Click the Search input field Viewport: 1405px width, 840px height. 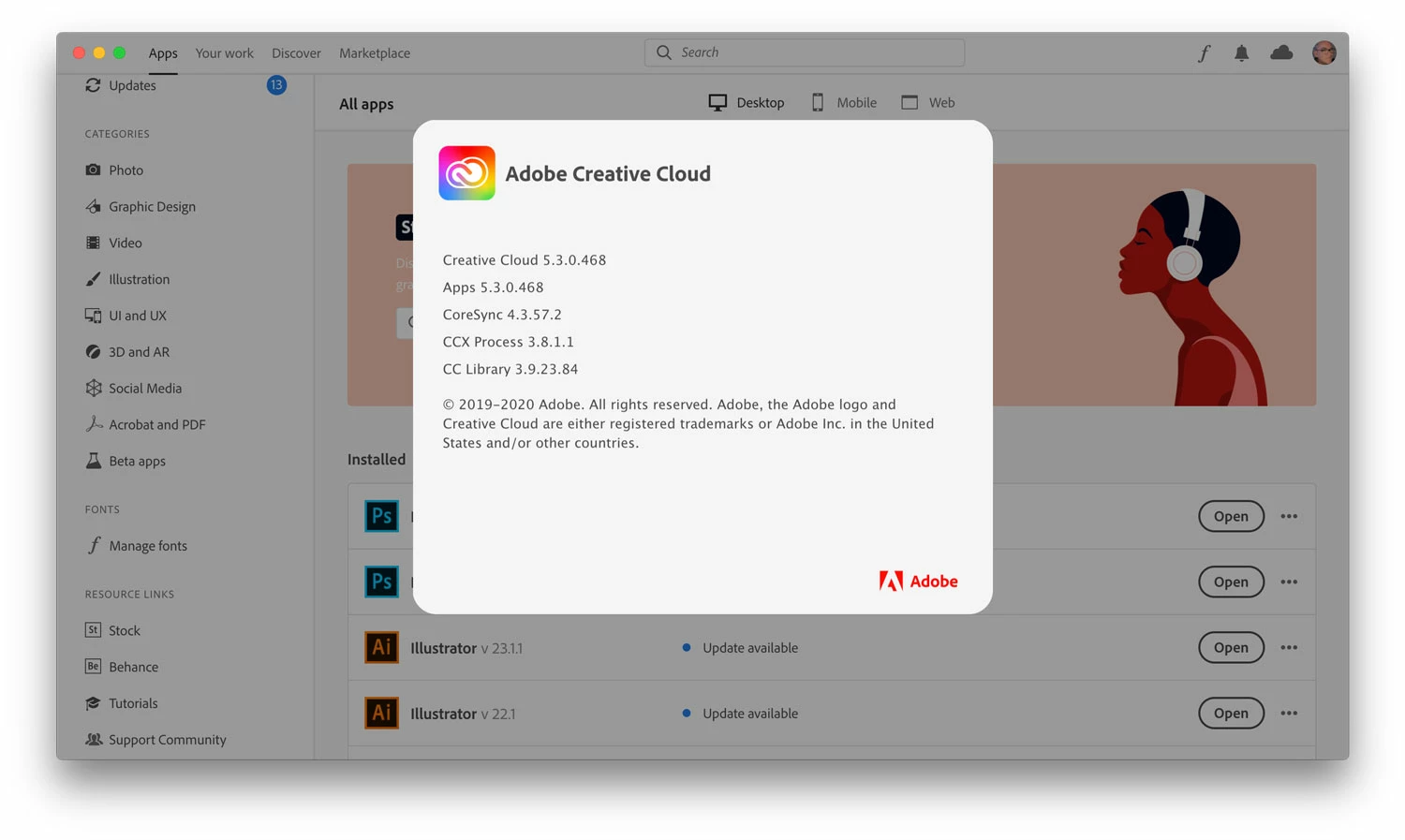(x=805, y=52)
